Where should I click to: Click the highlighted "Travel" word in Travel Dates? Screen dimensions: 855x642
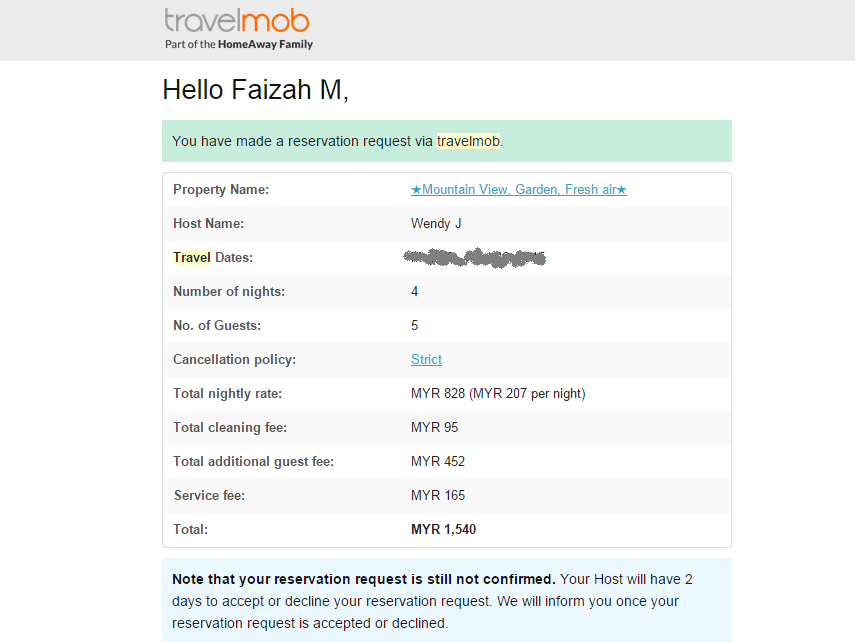[192, 258]
